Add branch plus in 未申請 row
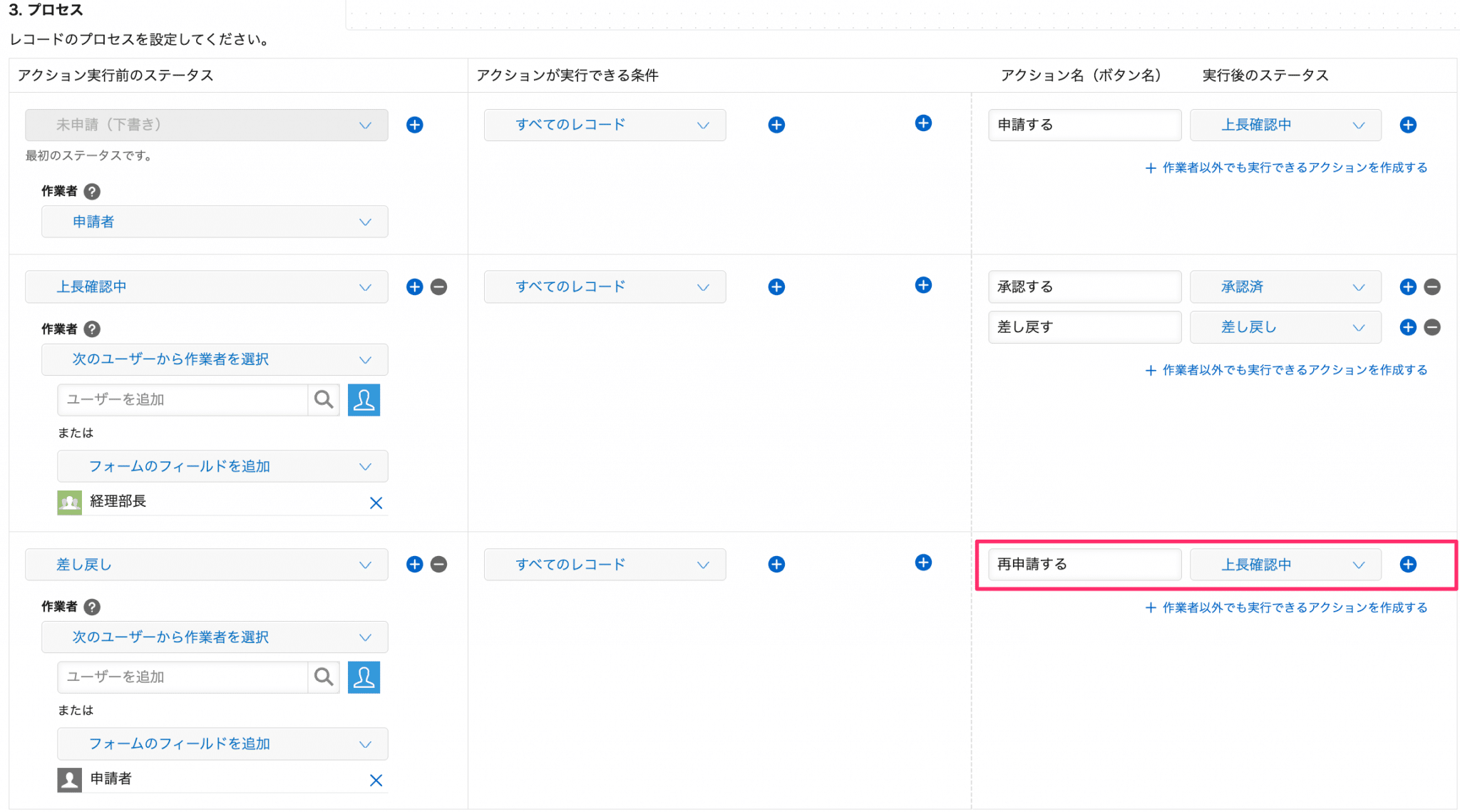The width and height of the screenshot is (1460, 812). click(x=923, y=123)
